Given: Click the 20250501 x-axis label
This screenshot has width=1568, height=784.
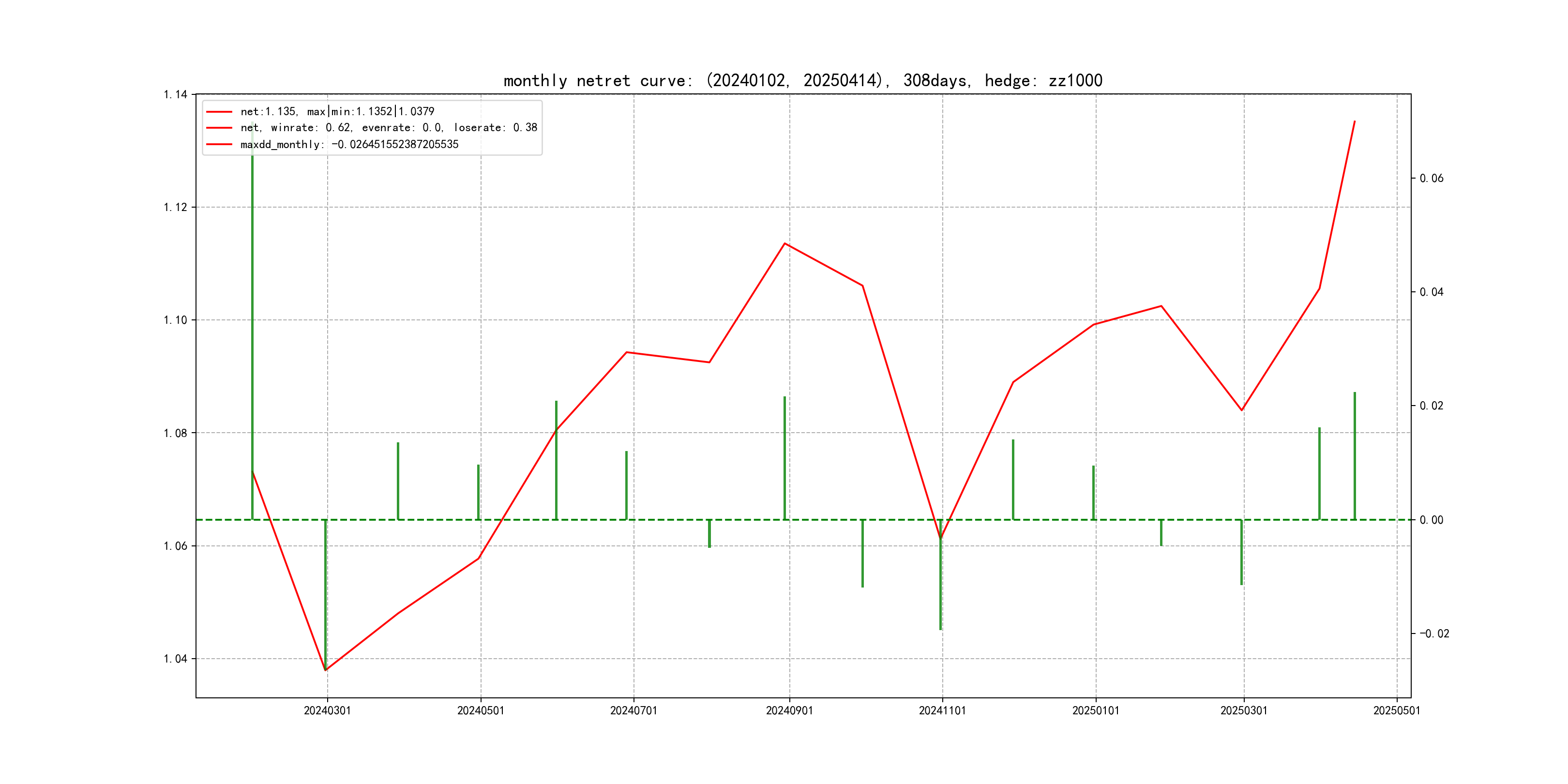Looking at the screenshot, I should click(1396, 710).
